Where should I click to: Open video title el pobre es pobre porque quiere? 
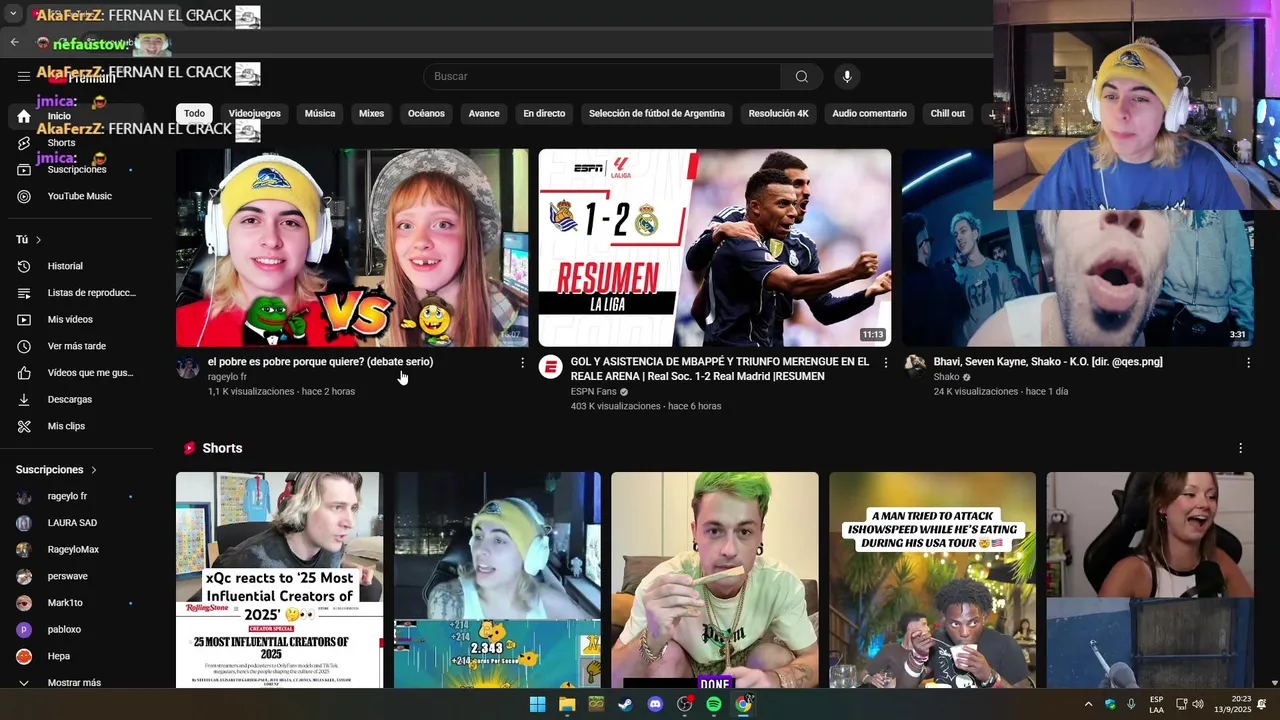click(x=320, y=362)
